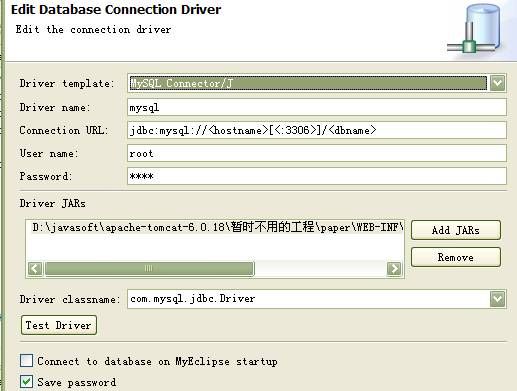Open the Driver classname dropdown arrow
517x391 pixels.
pos(498,299)
